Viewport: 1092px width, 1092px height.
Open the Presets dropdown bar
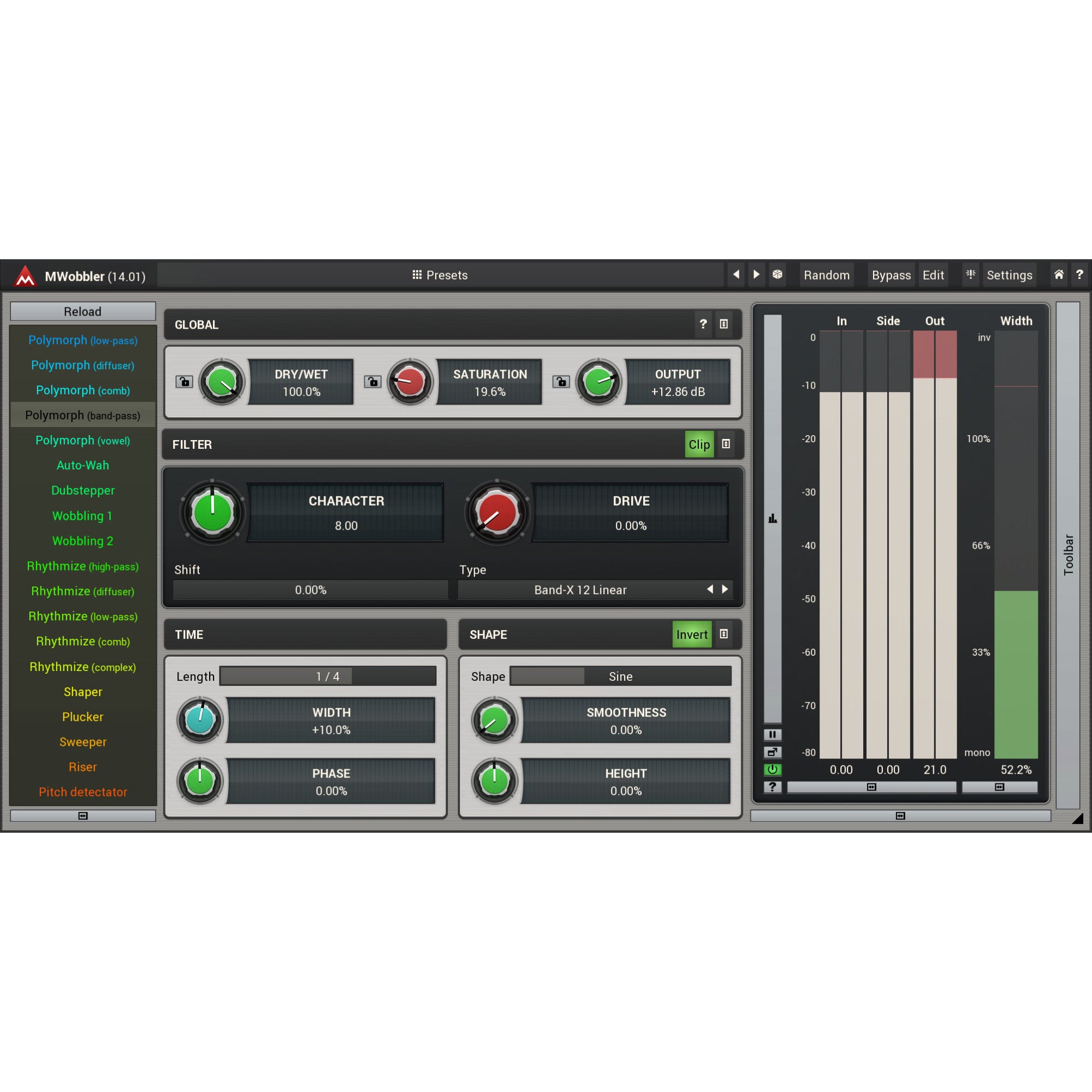point(440,275)
